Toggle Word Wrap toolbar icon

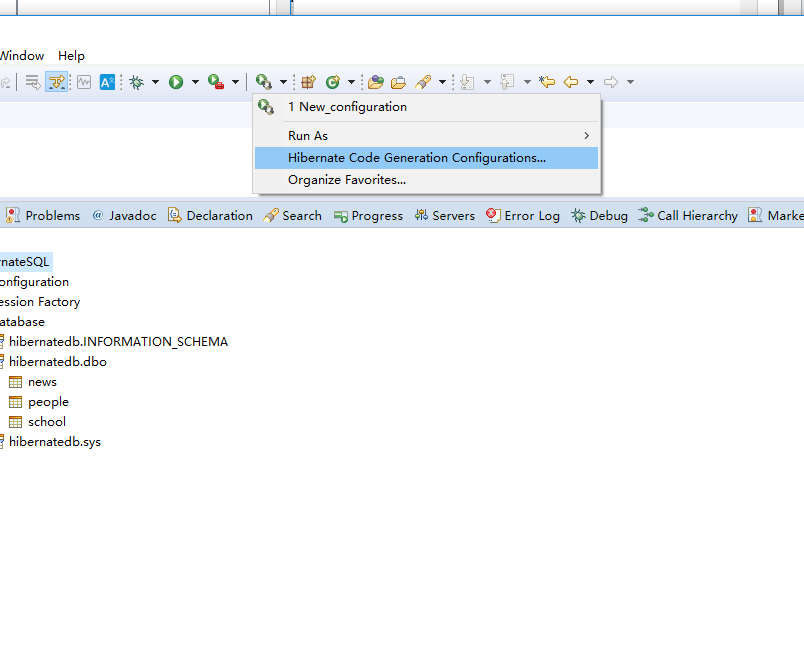[x=33, y=82]
